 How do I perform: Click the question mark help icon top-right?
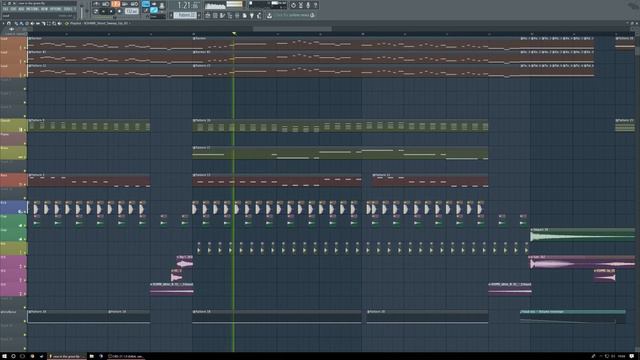coord(316,5)
